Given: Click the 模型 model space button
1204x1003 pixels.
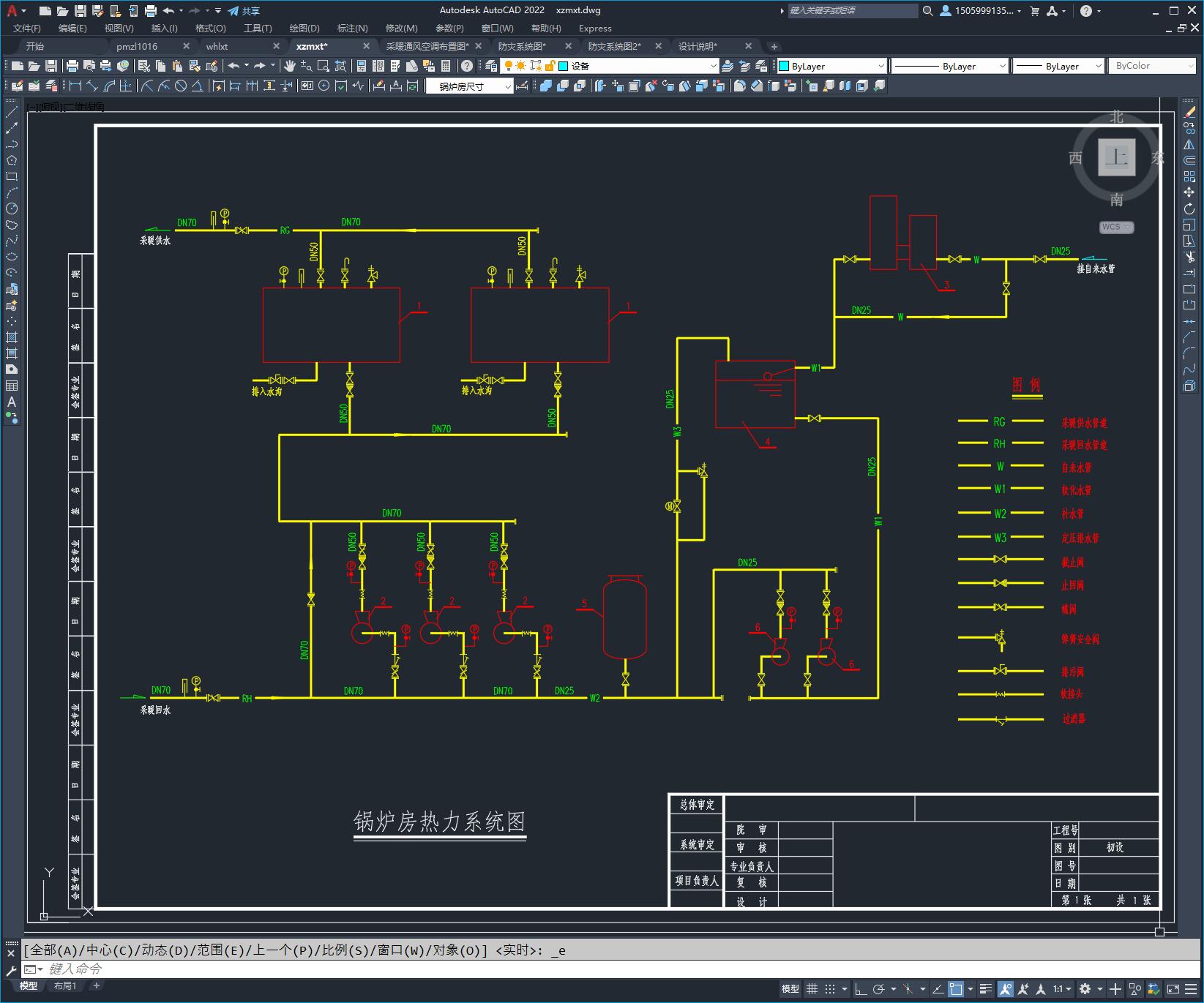Looking at the screenshot, I should [x=790, y=989].
